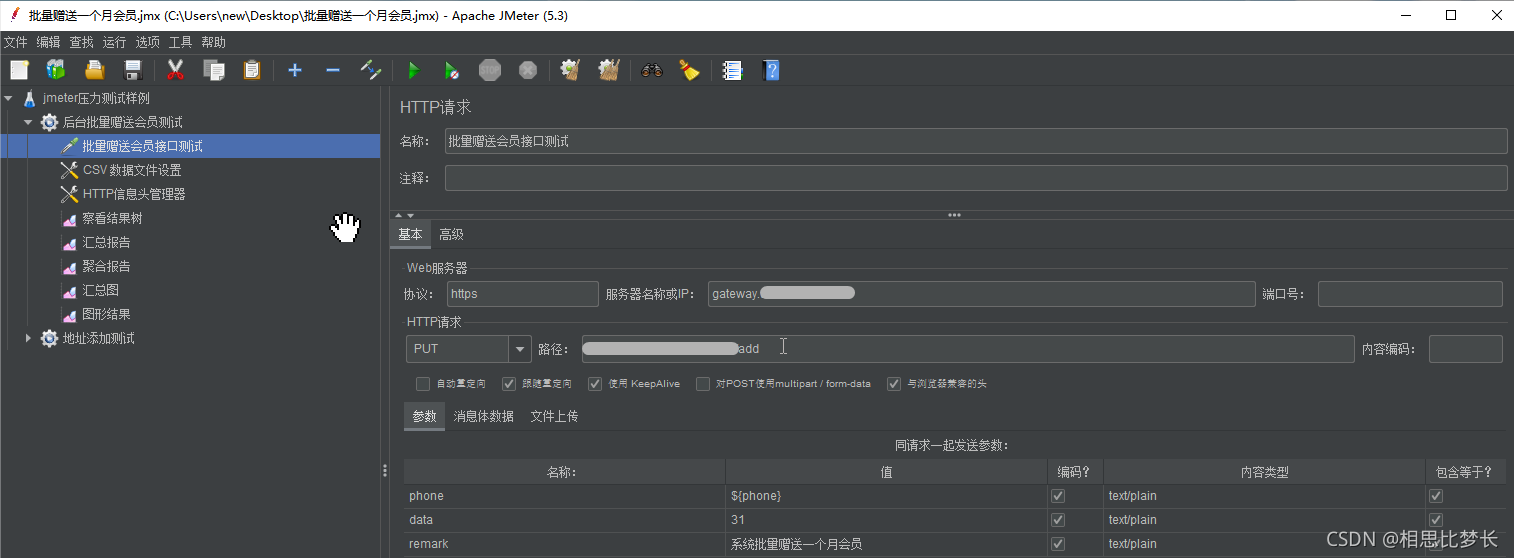Image resolution: width=1514 pixels, height=558 pixels.
Task: Switch to the 基本 tab
Action: tap(411, 235)
